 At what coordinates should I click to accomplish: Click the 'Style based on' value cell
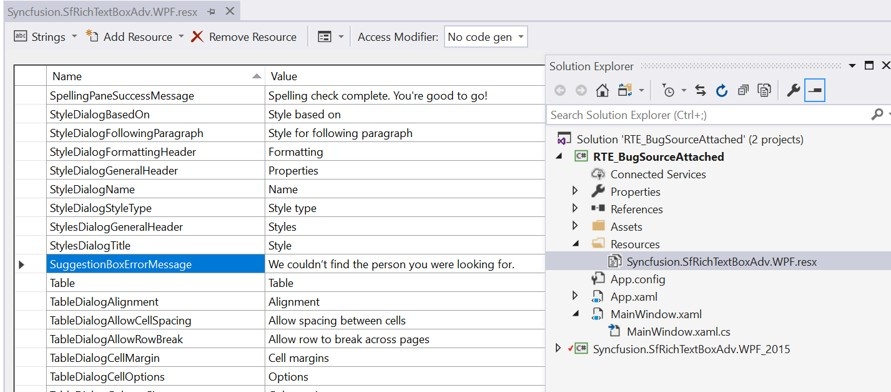pos(405,114)
